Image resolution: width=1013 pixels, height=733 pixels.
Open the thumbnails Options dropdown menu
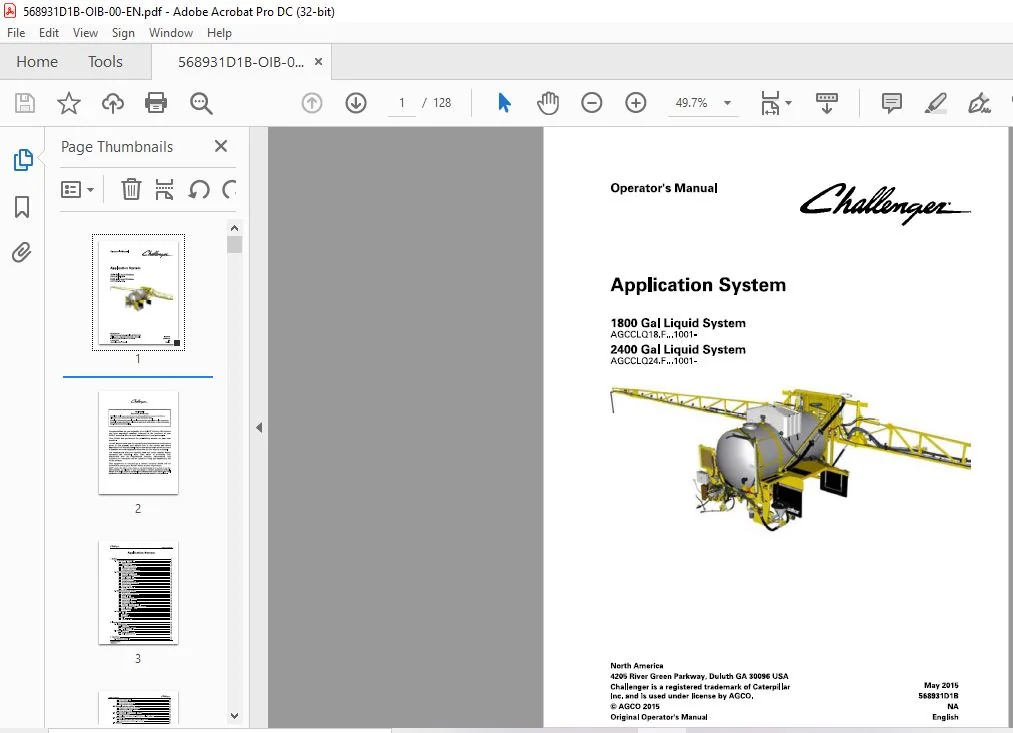pyautogui.click(x=77, y=189)
